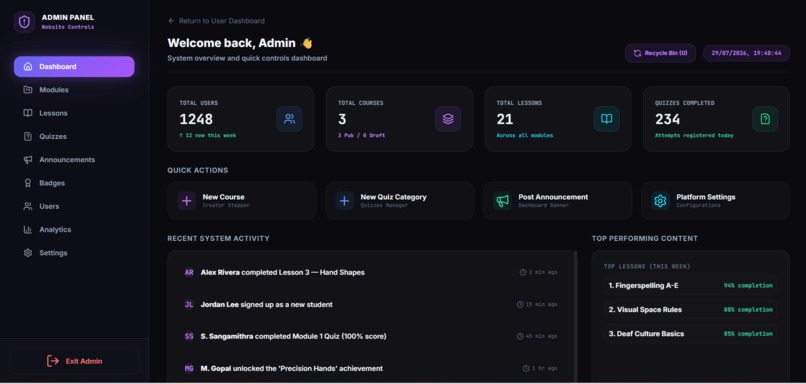This screenshot has width=806, height=384.
Task: Start the New Course quick action
Action: point(242,201)
